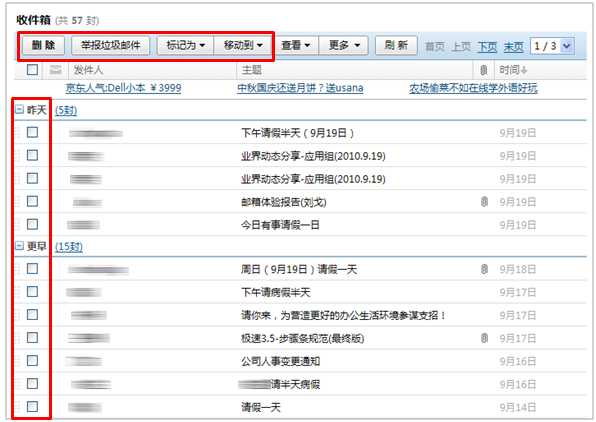Screen dimensions: 596x422
Task: Check the 下午请病假半天 email
Action: [x=32, y=292]
